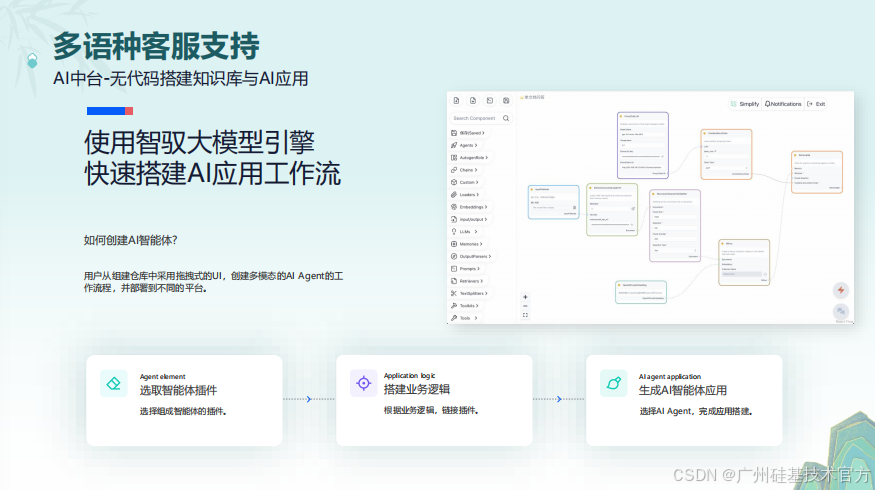Image resolution: width=875 pixels, height=490 pixels.
Task: Open the chat bubble button on canvas
Action: tap(841, 311)
